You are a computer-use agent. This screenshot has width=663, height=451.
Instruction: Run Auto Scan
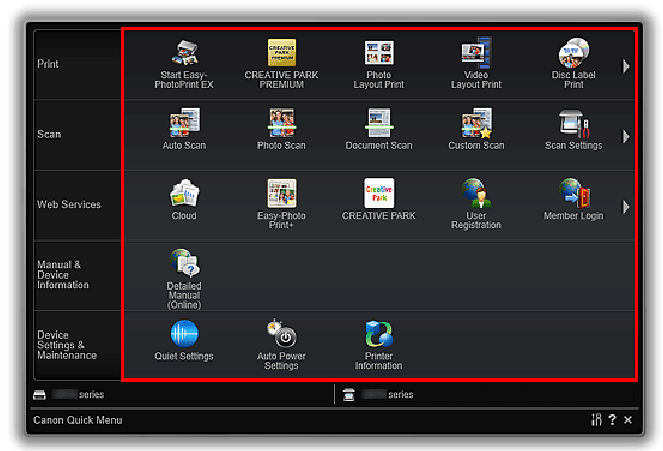tap(184, 129)
